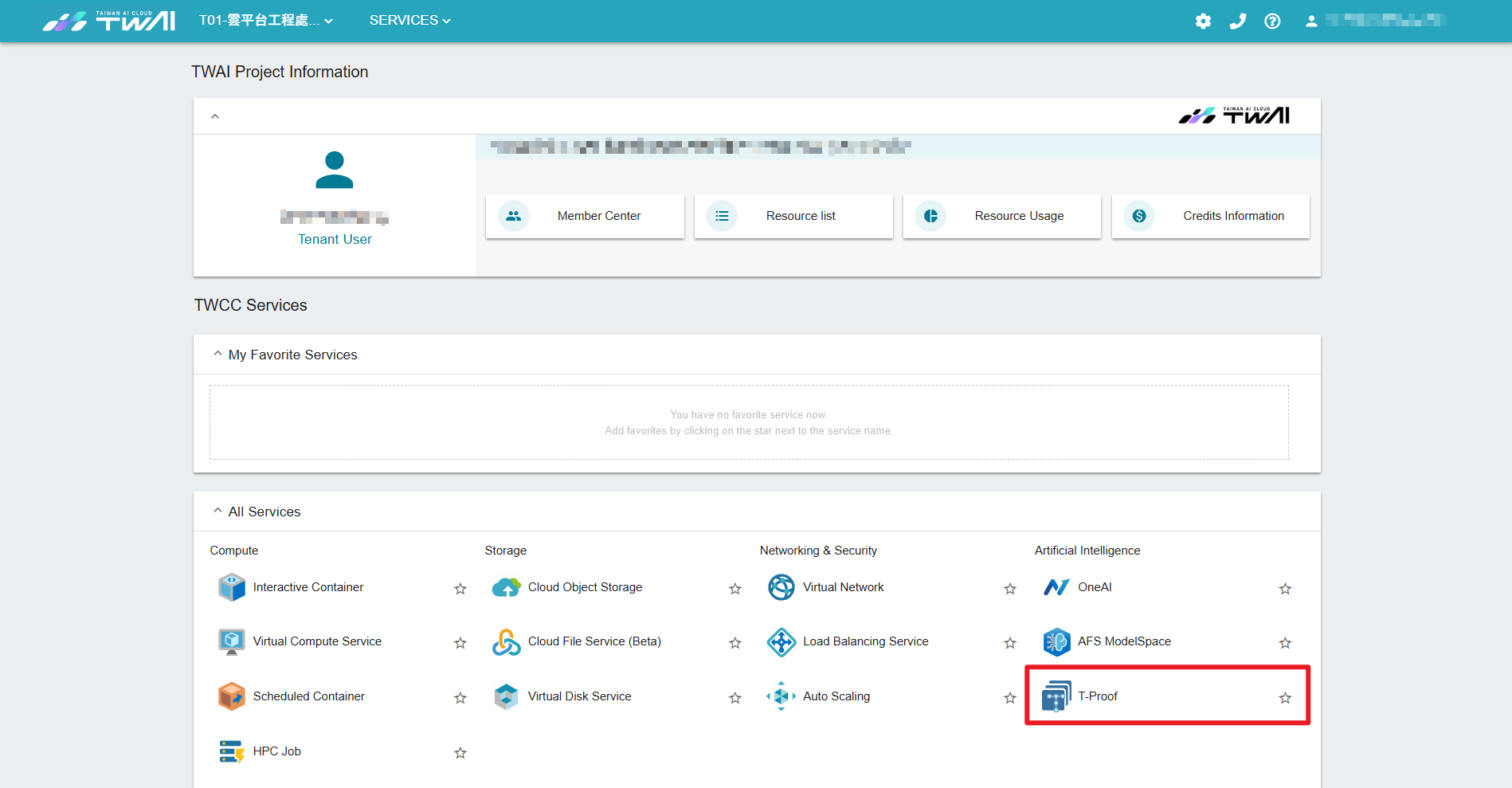Open the help question mark icon
The height and width of the screenshot is (788, 1512).
(x=1272, y=22)
